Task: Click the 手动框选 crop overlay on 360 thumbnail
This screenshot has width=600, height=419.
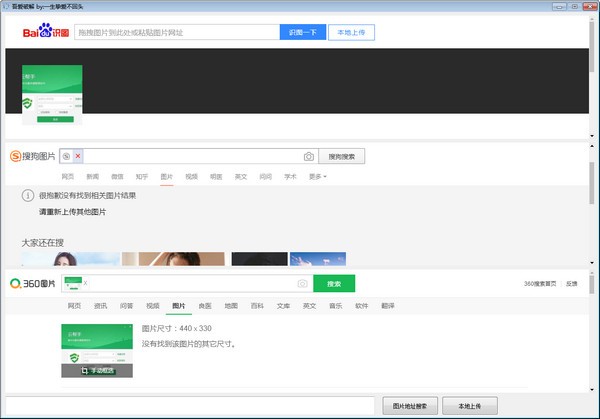Action: point(97,370)
